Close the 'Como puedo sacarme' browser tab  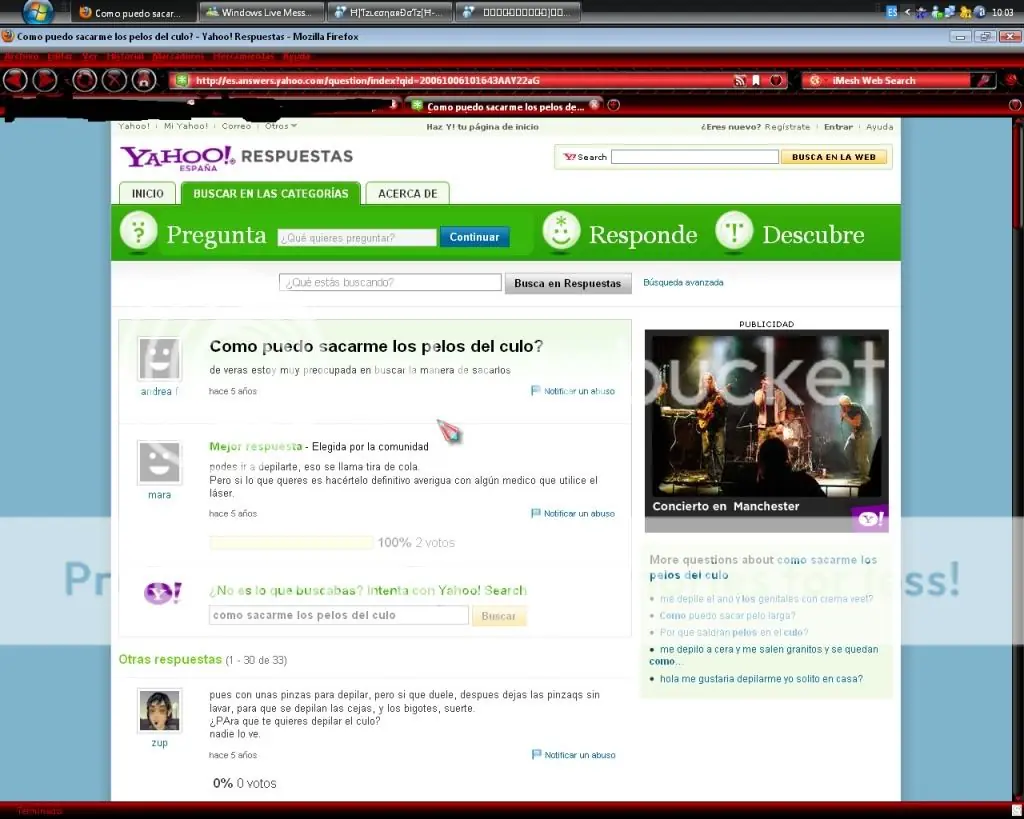(x=594, y=104)
